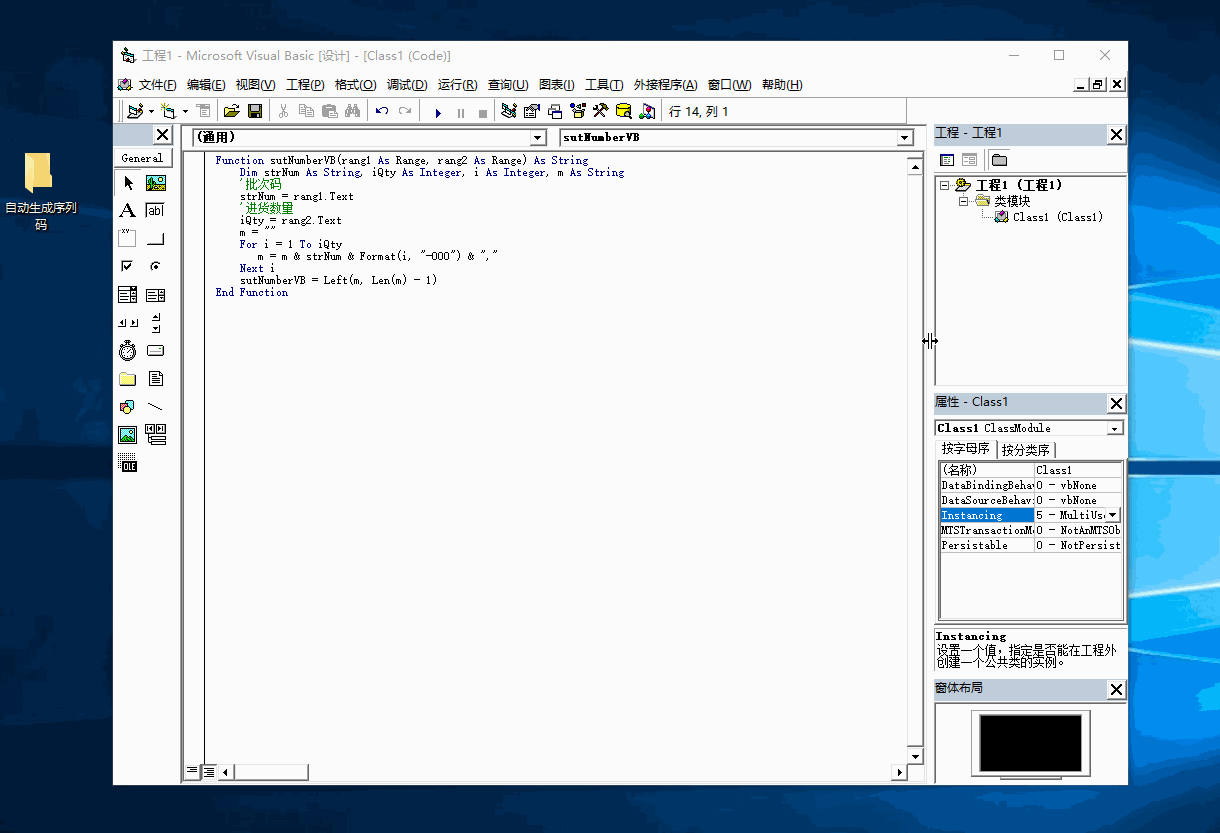Select the OptionButton control in the toolbox
Screen dimensions: 1220x833
click(x=156, y=266)
